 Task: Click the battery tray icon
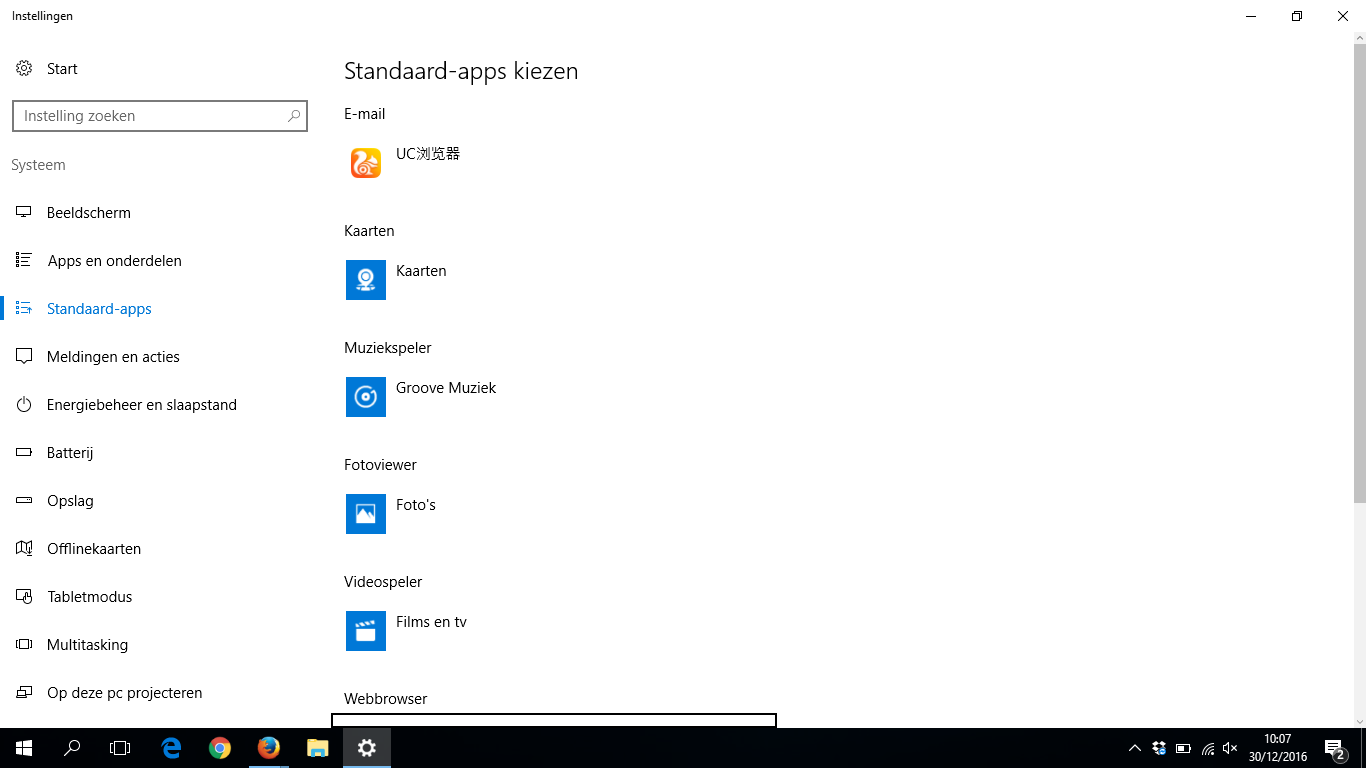tap(1183, 748)
